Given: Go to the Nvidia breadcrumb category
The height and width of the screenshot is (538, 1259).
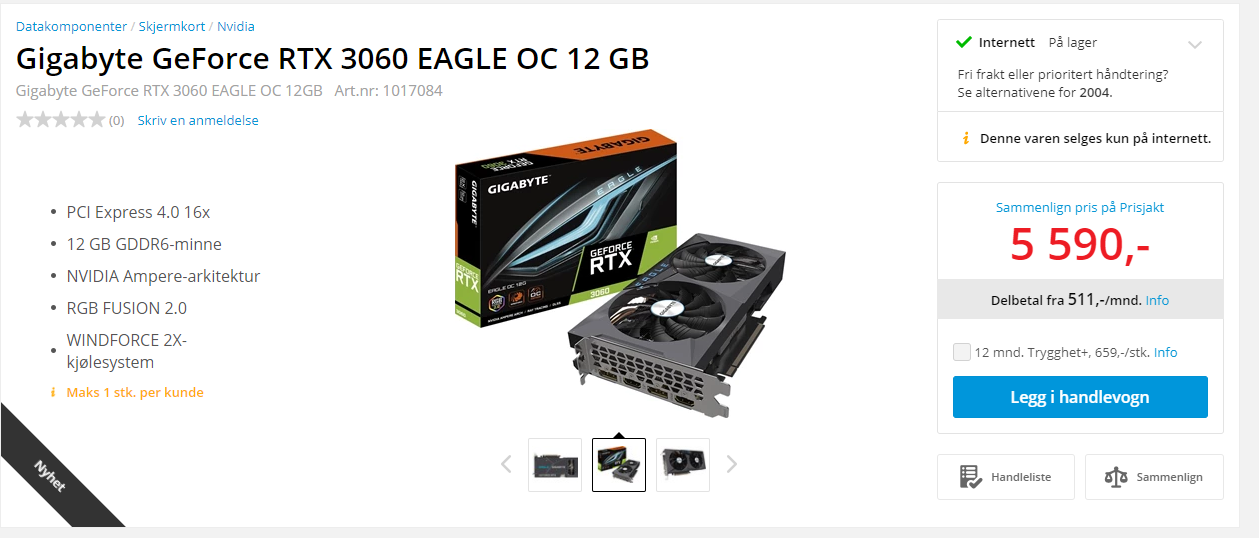Looking at the screenshot, I should pos(236,26).
